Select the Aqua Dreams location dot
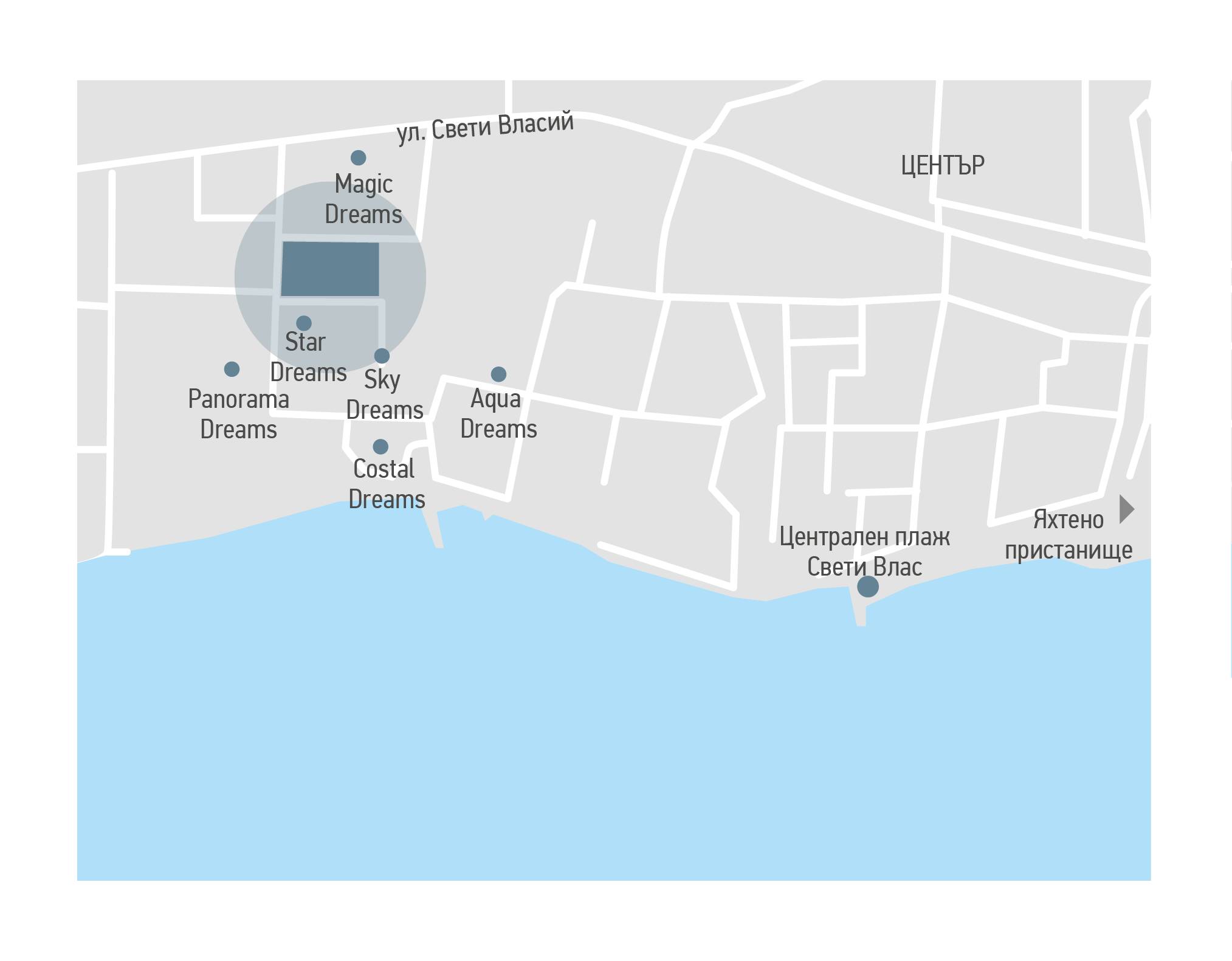The width and height of the screenshot is (1232, 961). pos(498,374)
